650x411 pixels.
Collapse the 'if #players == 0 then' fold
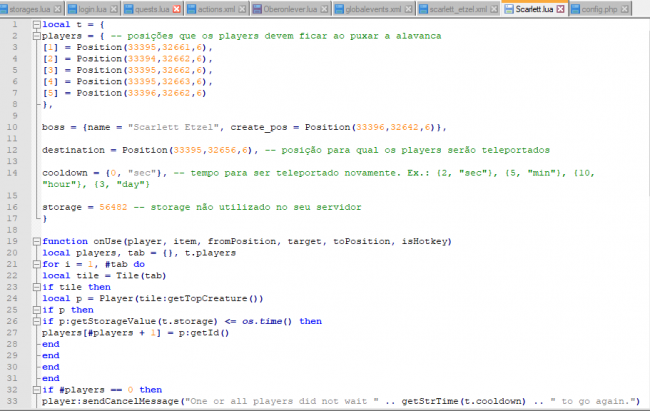tap(36, 390)
